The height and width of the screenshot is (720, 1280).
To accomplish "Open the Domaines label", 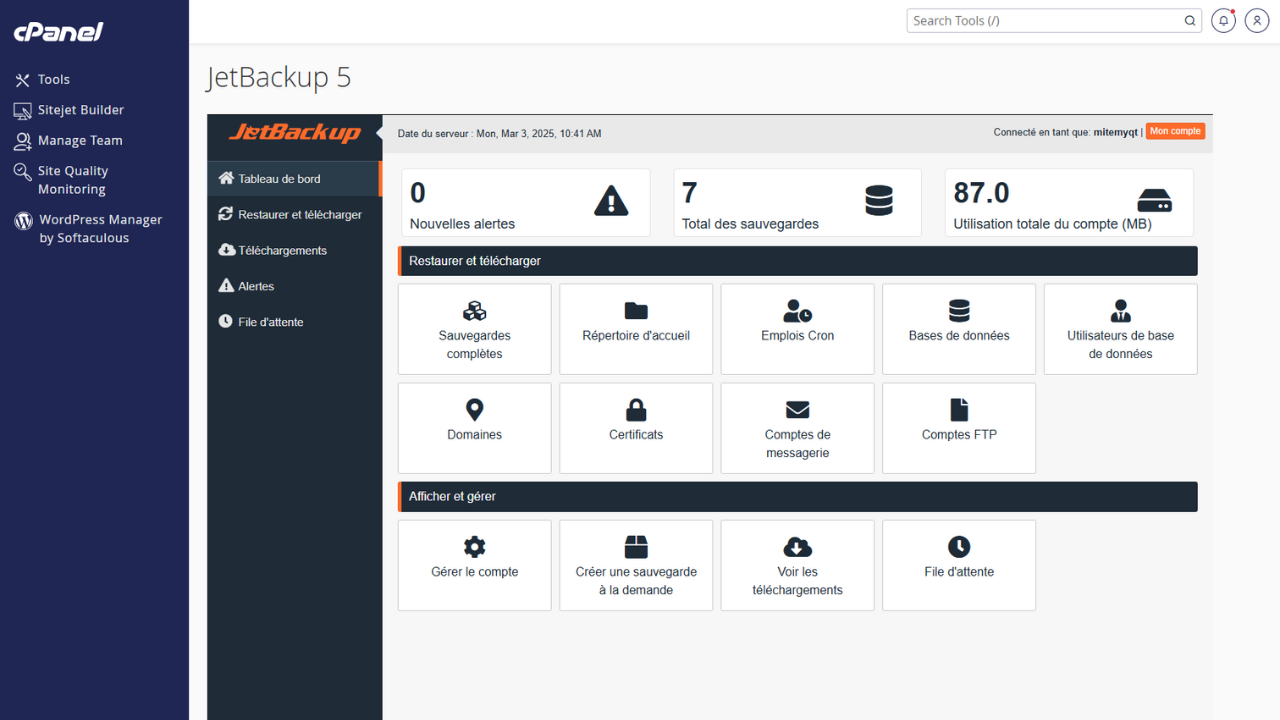I will point(475,435).
